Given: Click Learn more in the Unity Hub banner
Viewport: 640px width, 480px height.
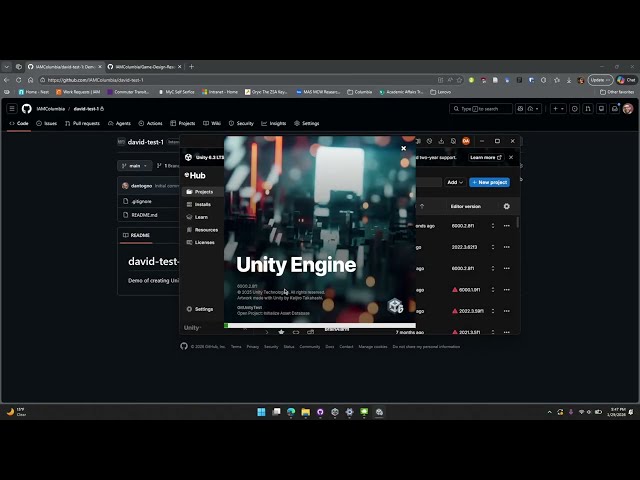Looking at the screenshot, I should click(x=486, y=158).
